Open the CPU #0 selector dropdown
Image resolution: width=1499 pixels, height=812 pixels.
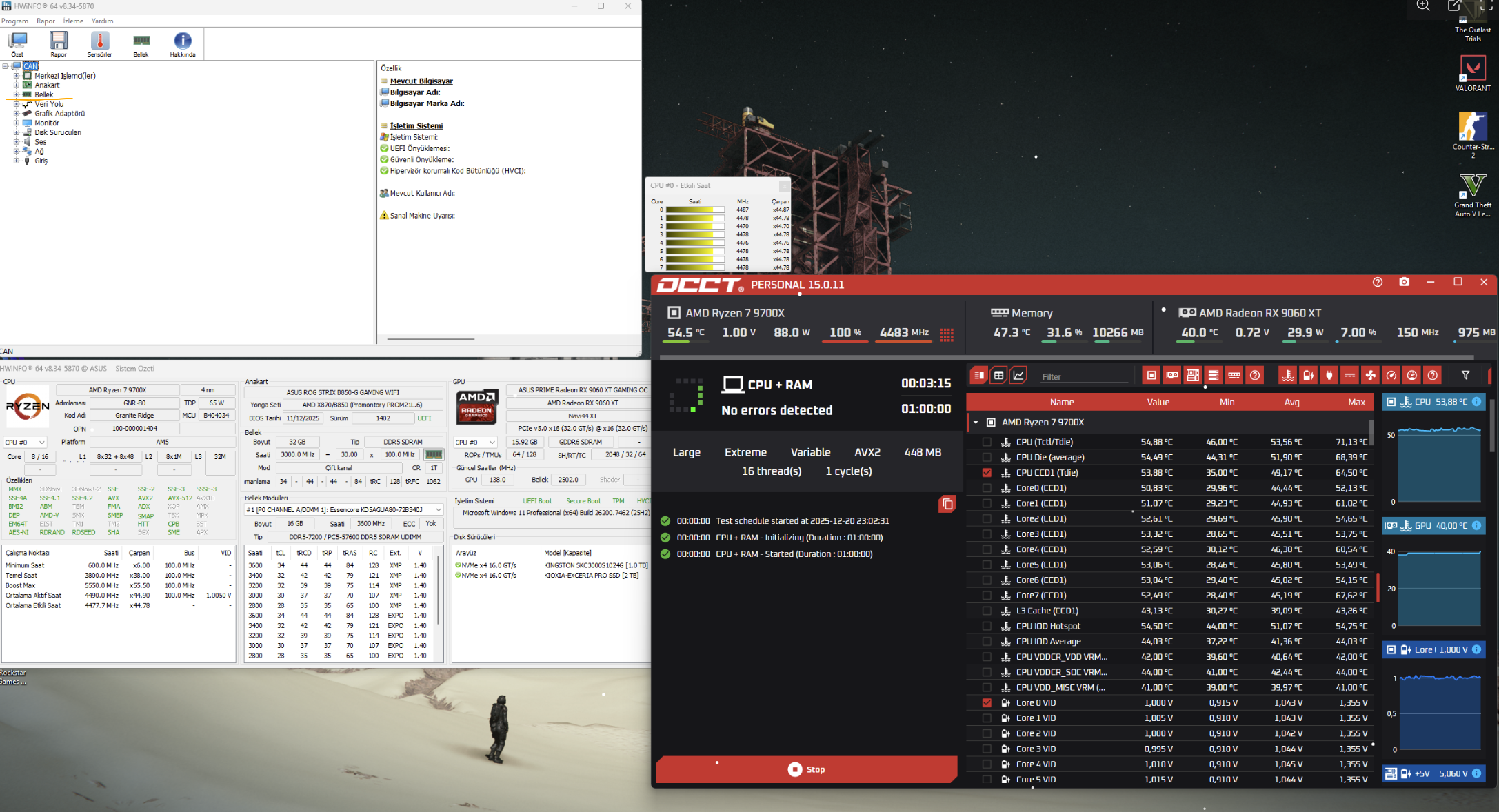(25, 442)
